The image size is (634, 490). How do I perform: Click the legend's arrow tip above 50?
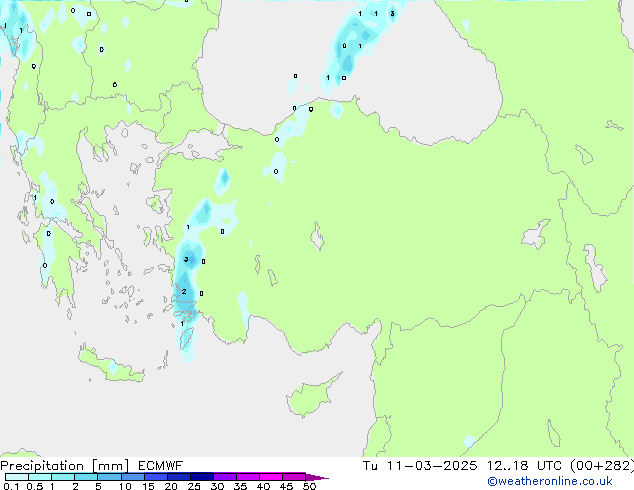click(317, 477)
